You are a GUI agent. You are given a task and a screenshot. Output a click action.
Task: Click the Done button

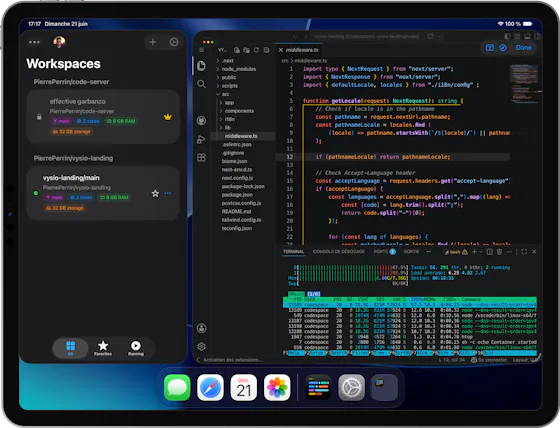523,48
